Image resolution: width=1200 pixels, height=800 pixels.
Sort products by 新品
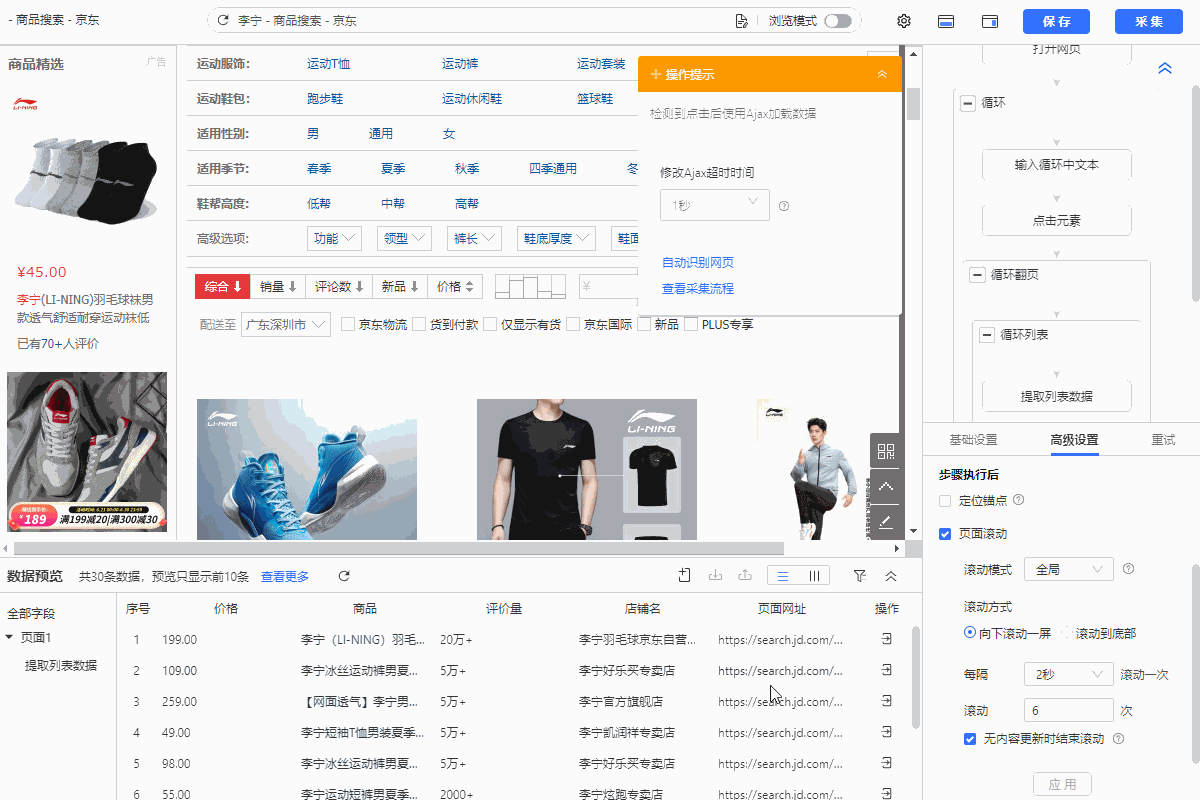tap(400, 286)
